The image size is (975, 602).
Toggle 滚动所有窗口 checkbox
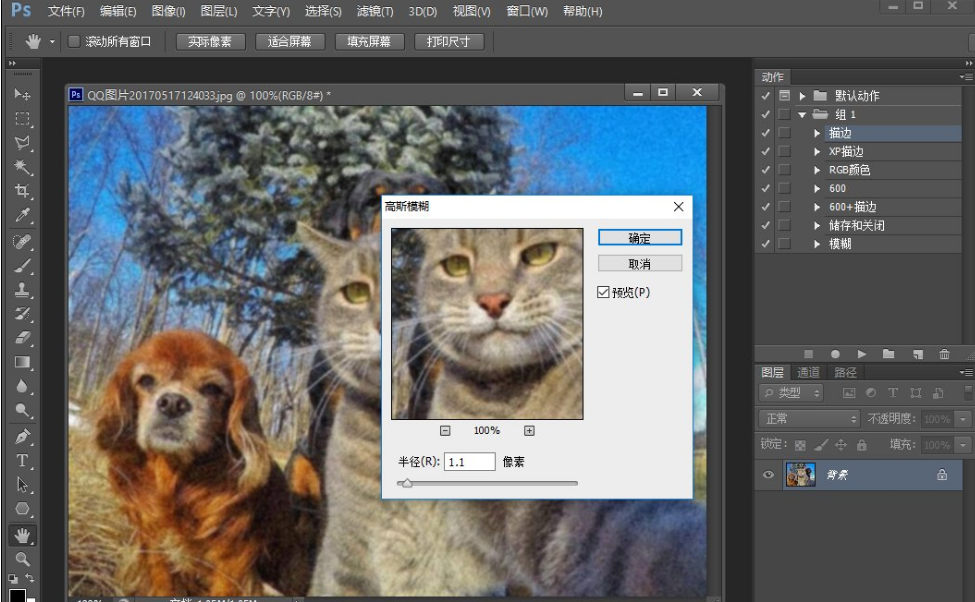[74, 42]
